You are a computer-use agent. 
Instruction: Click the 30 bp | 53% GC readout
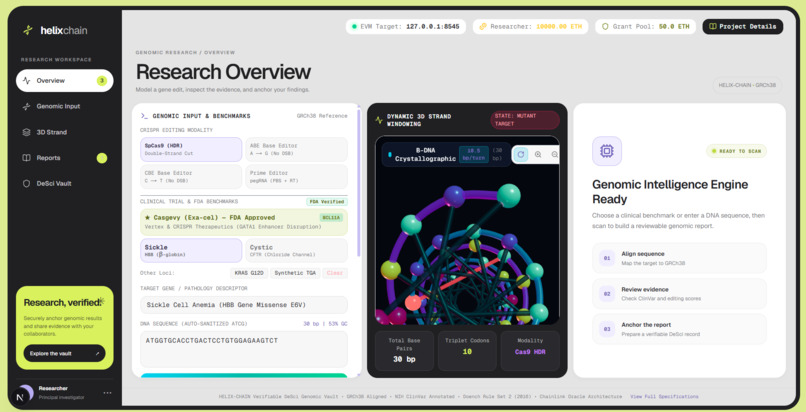click(x=325, y=324)
